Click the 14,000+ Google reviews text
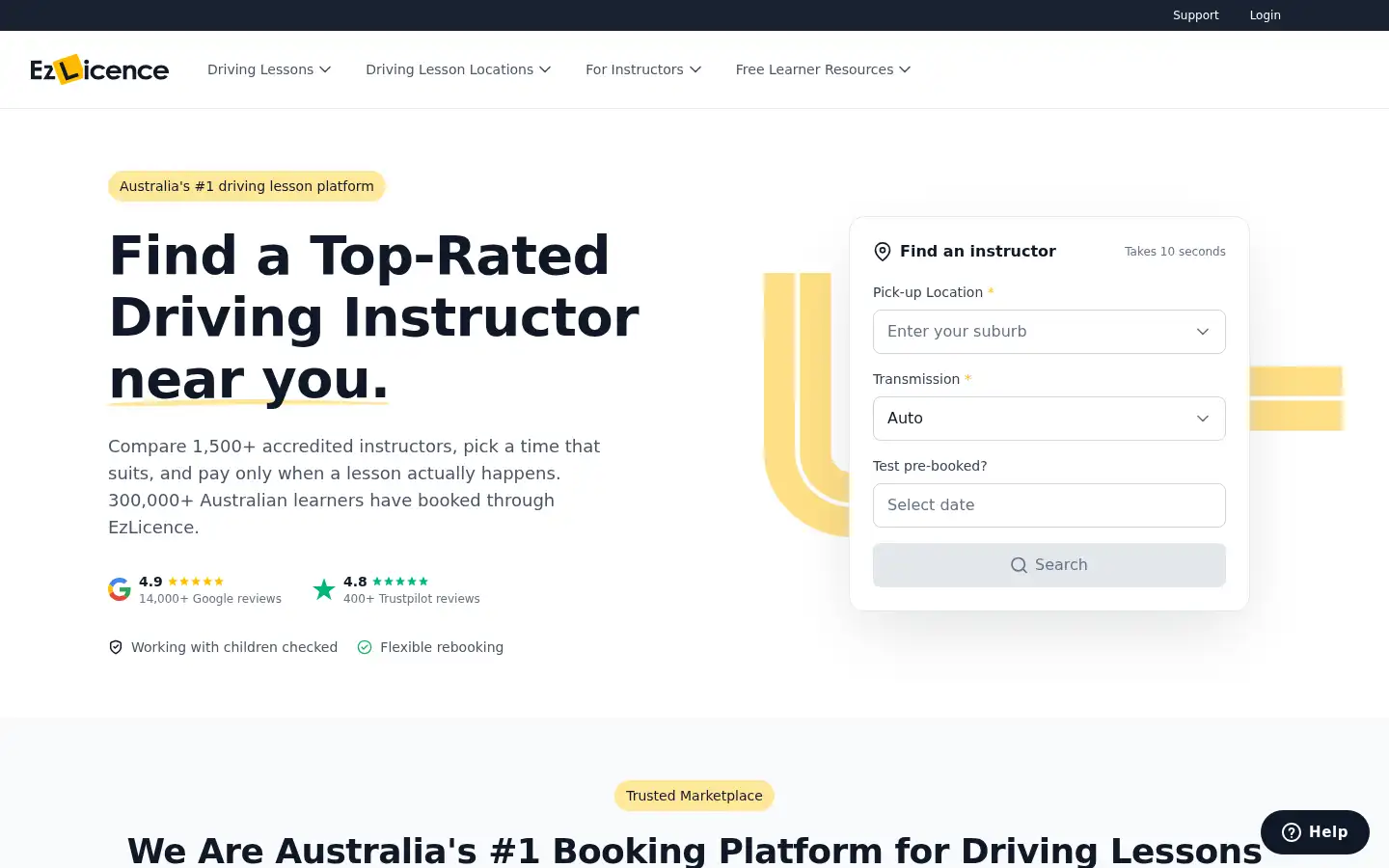The width and height of the screenshot is (1389, 868). (x=210, y=599)
